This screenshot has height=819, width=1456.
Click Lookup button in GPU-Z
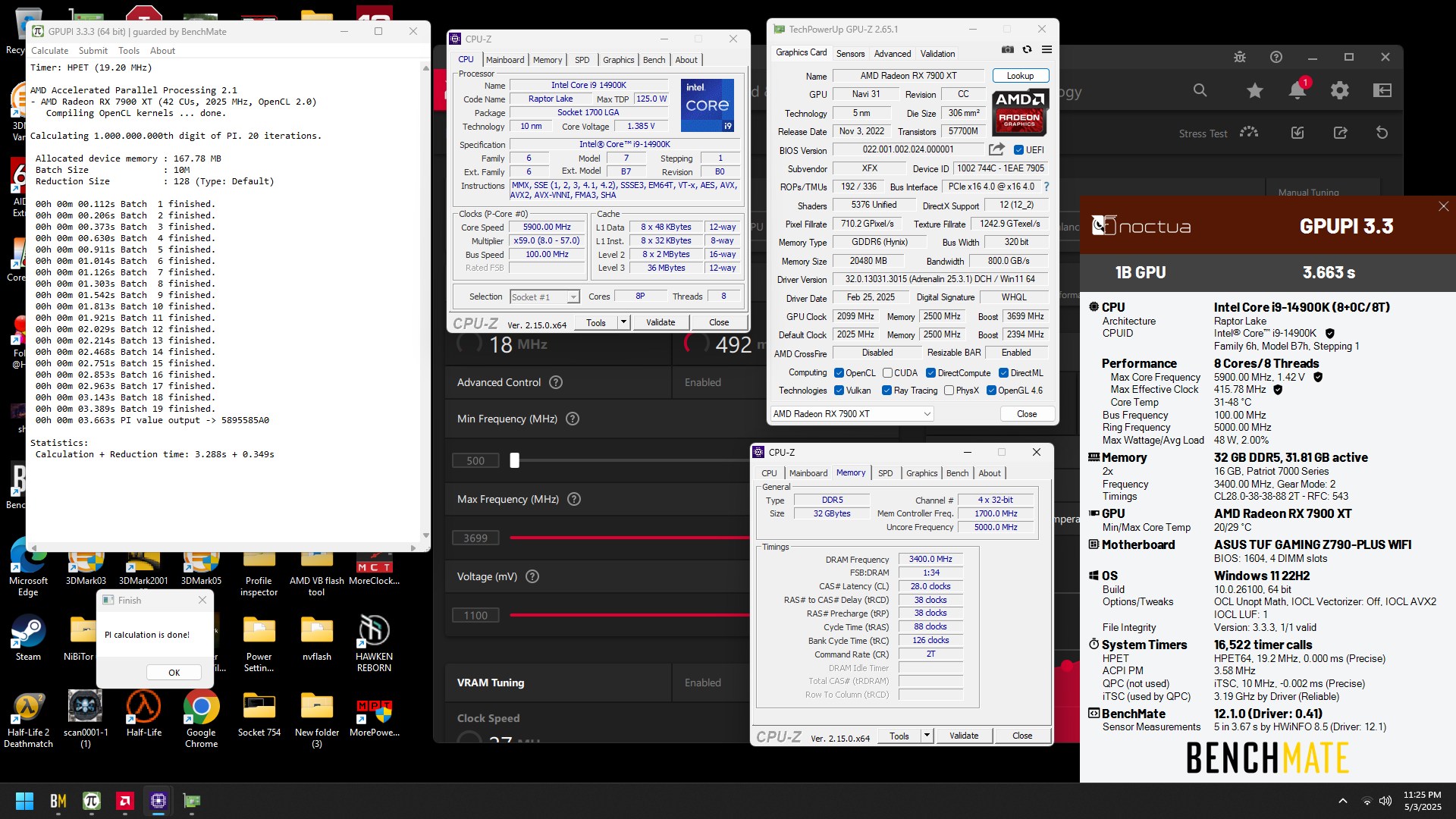1020,76
